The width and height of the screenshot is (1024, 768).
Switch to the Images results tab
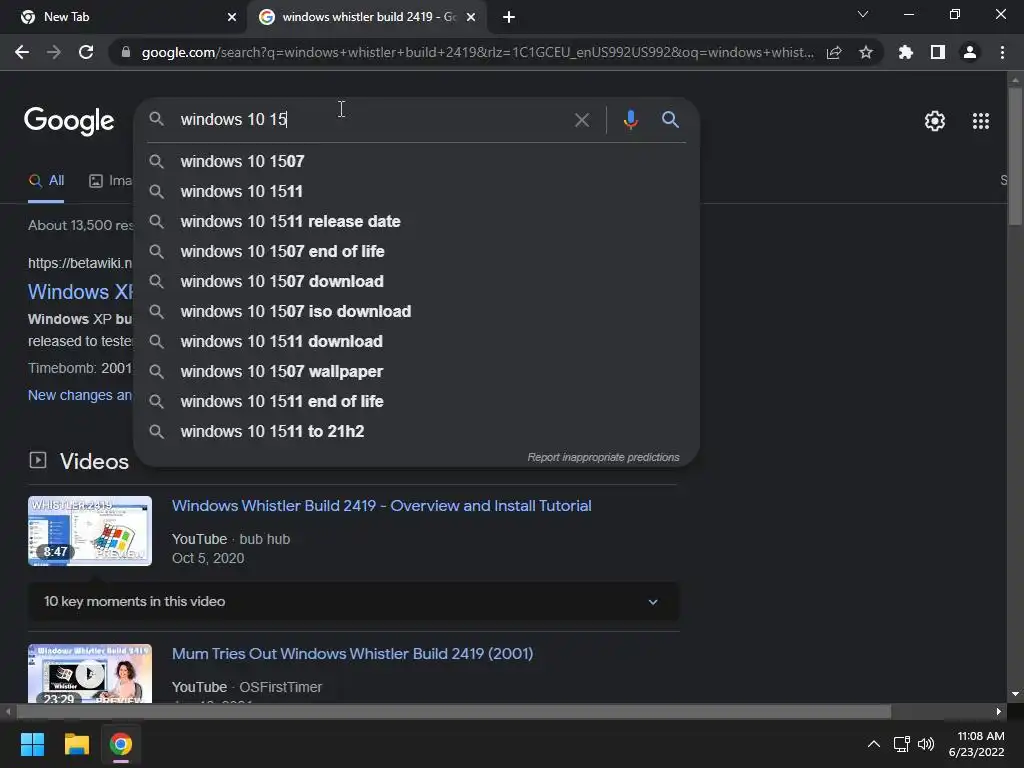[110, 181]
